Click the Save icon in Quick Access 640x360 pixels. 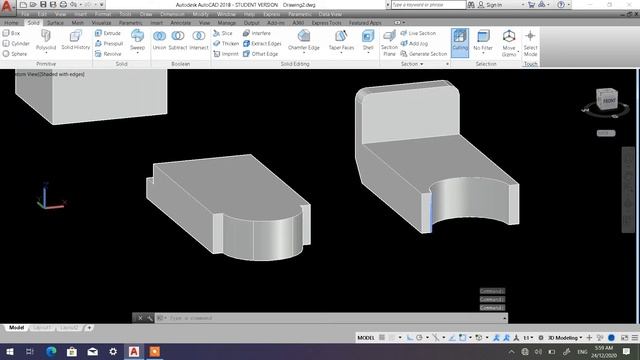[x=43, y=5]
